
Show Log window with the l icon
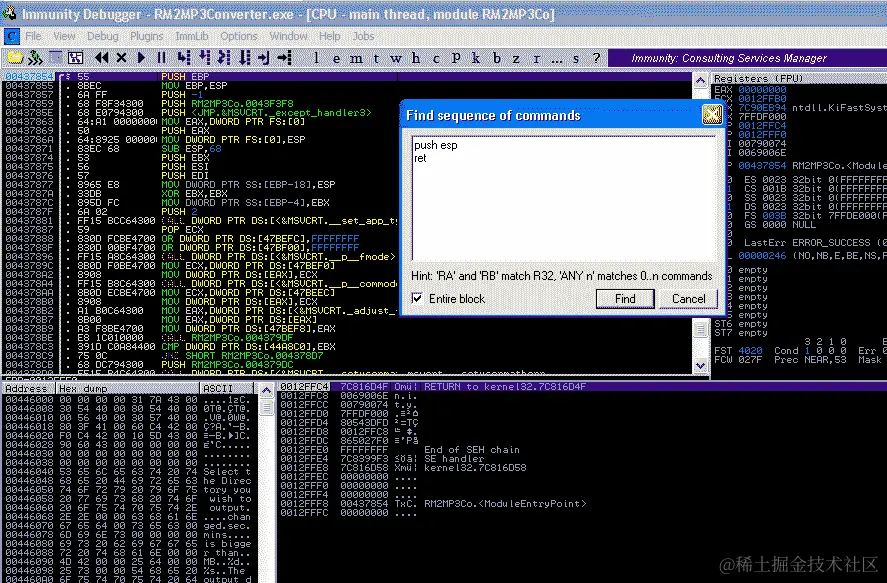pyautogui.click(x=316, y=58)
